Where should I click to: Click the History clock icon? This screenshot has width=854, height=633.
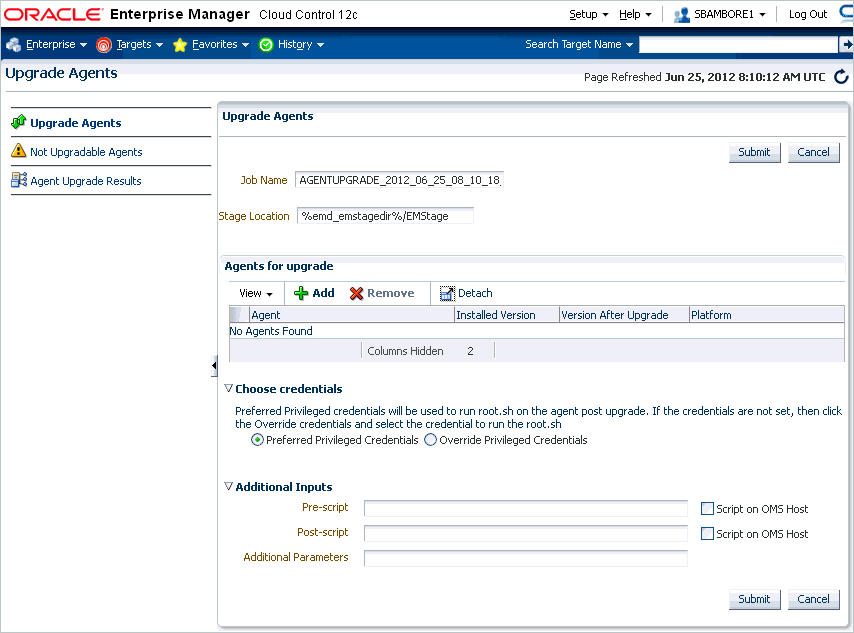pyautogui.click(x=266, y=45)
